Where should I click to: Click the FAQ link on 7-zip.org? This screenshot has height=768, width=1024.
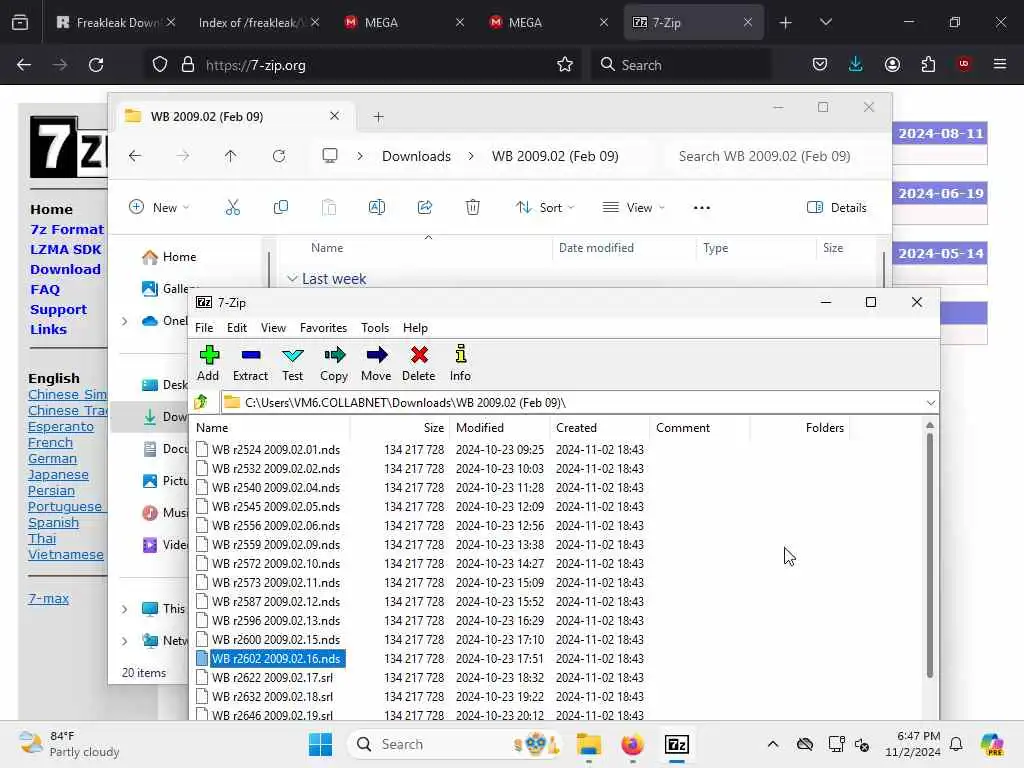tap(45, 290)
